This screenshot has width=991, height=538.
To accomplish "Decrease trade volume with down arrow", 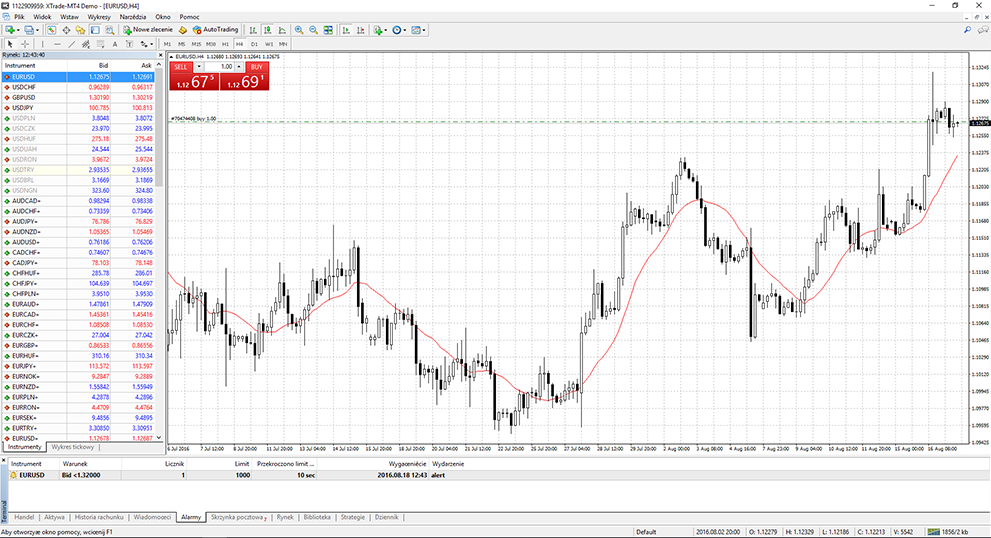I will coord(199,66).
